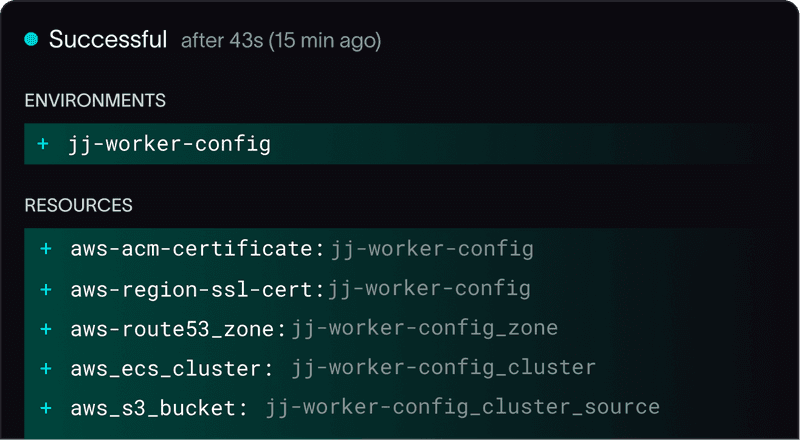Click the Successful status heading
The image size is (800, 440).
click(108, 40)
